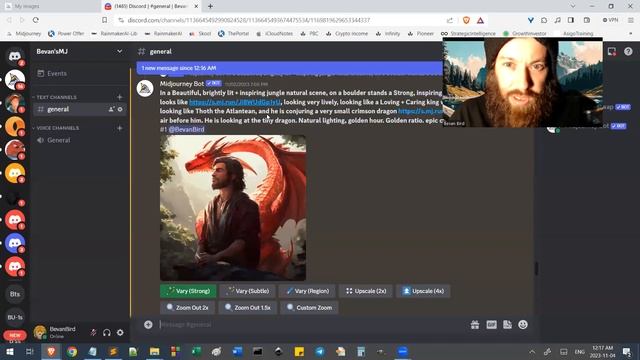Open Telegram from the taskbar
Image resolution: width=640 pixels, height=360 pixels.
[x=320, y=351]
